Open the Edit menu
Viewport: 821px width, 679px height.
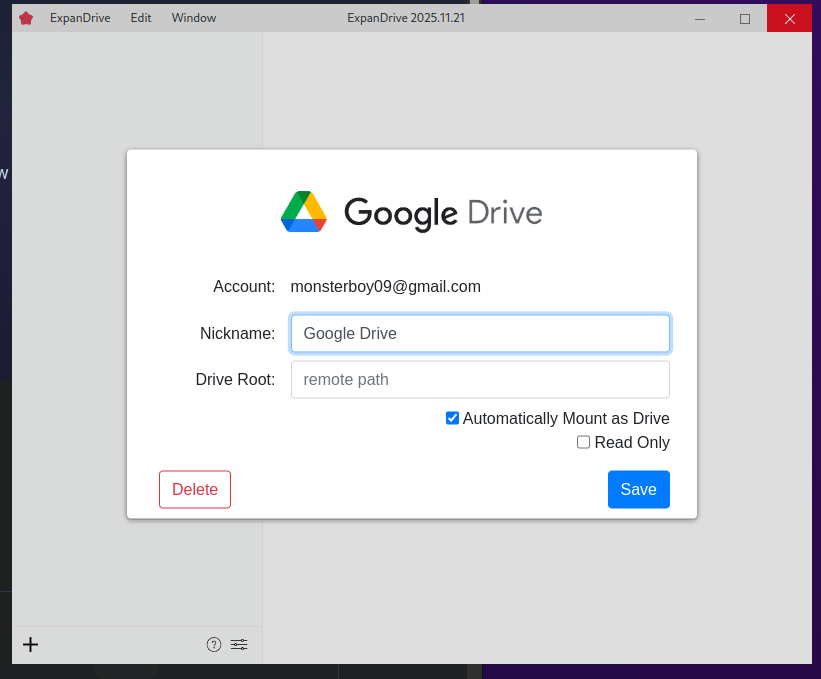[x=141, y=18]
